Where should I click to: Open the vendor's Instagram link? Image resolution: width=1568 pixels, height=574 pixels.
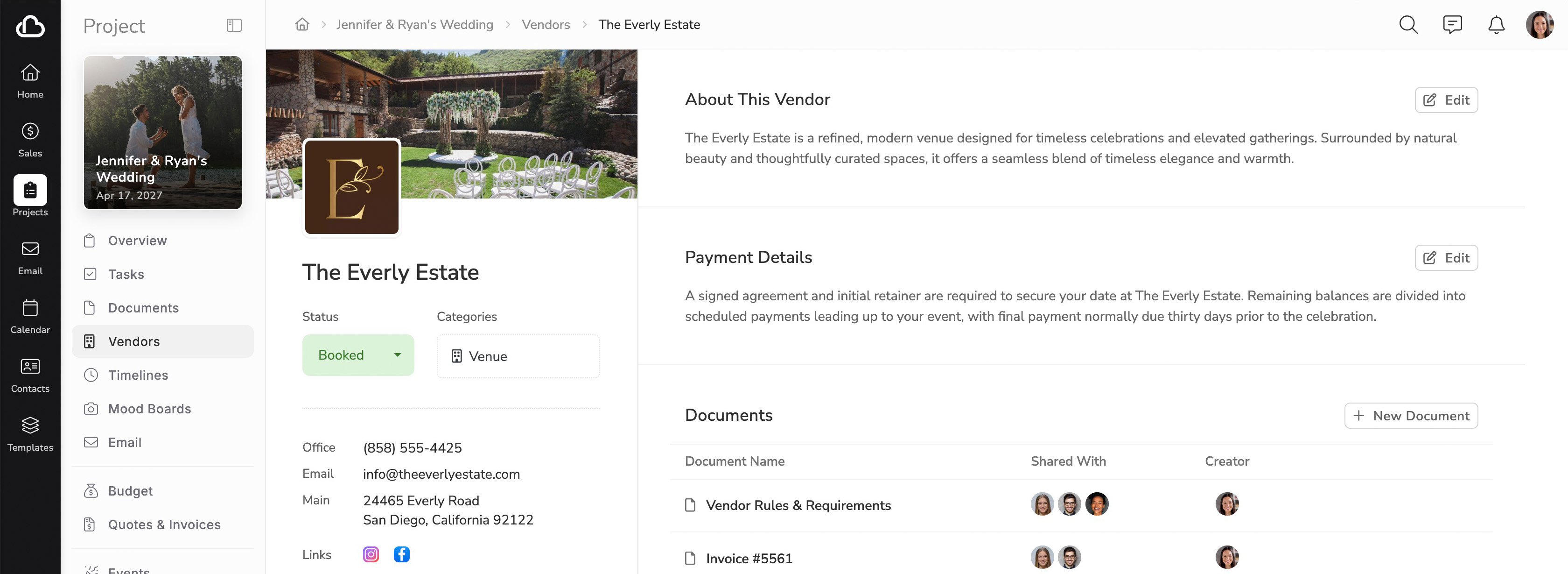(371, 554)
